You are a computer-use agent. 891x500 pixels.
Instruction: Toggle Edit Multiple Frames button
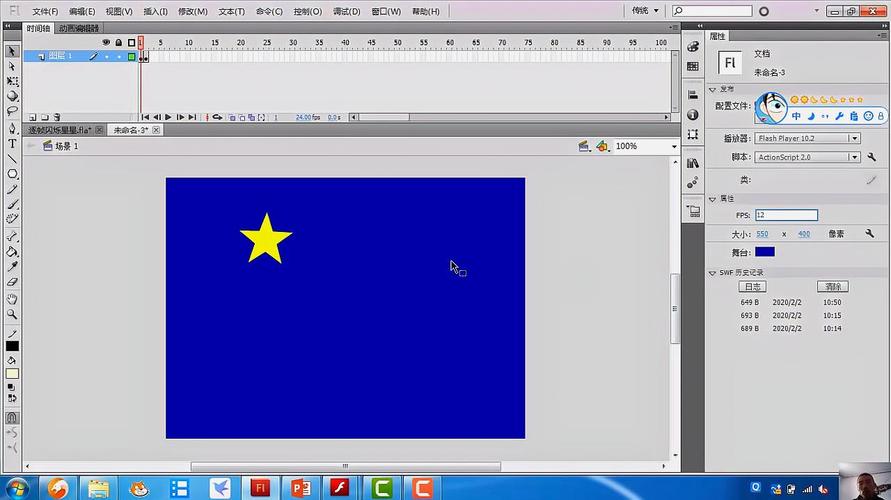click(x=251, y=117)
